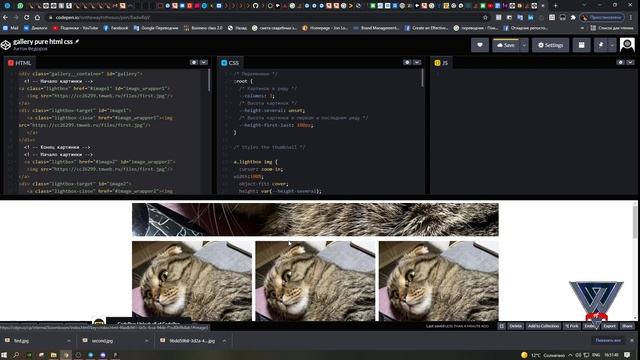Click the HTML editor vertical scrollbar

209,80
